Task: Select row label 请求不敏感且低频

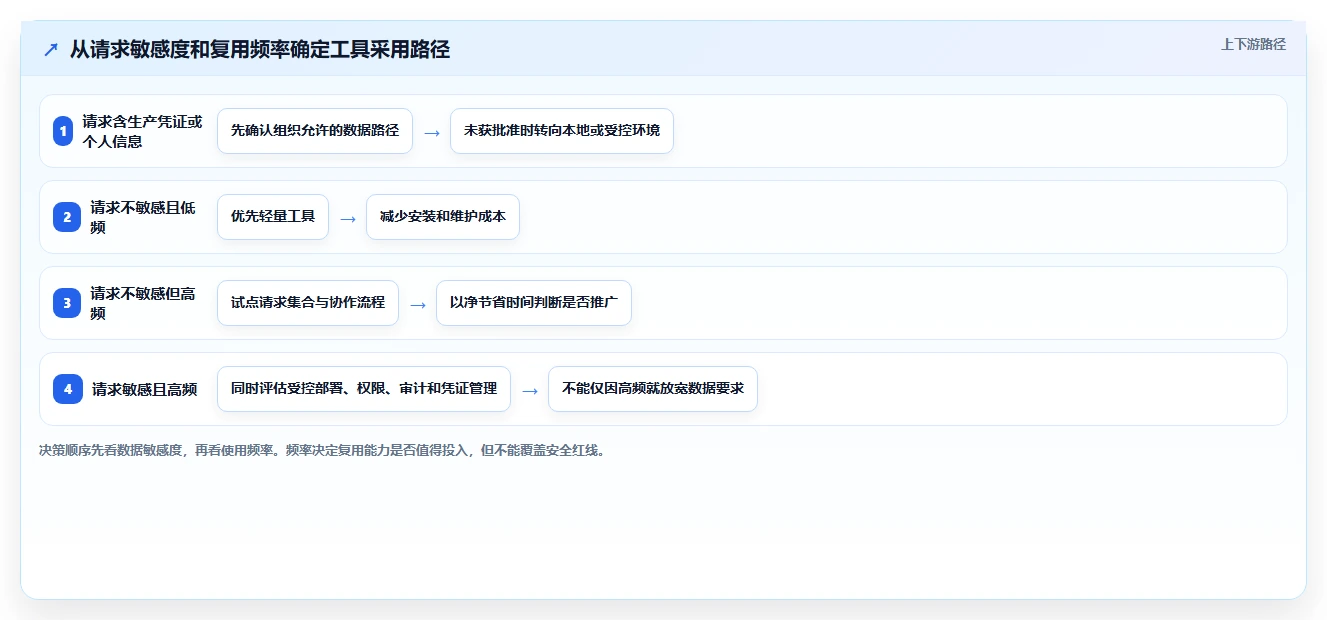Action: [143, 217]
